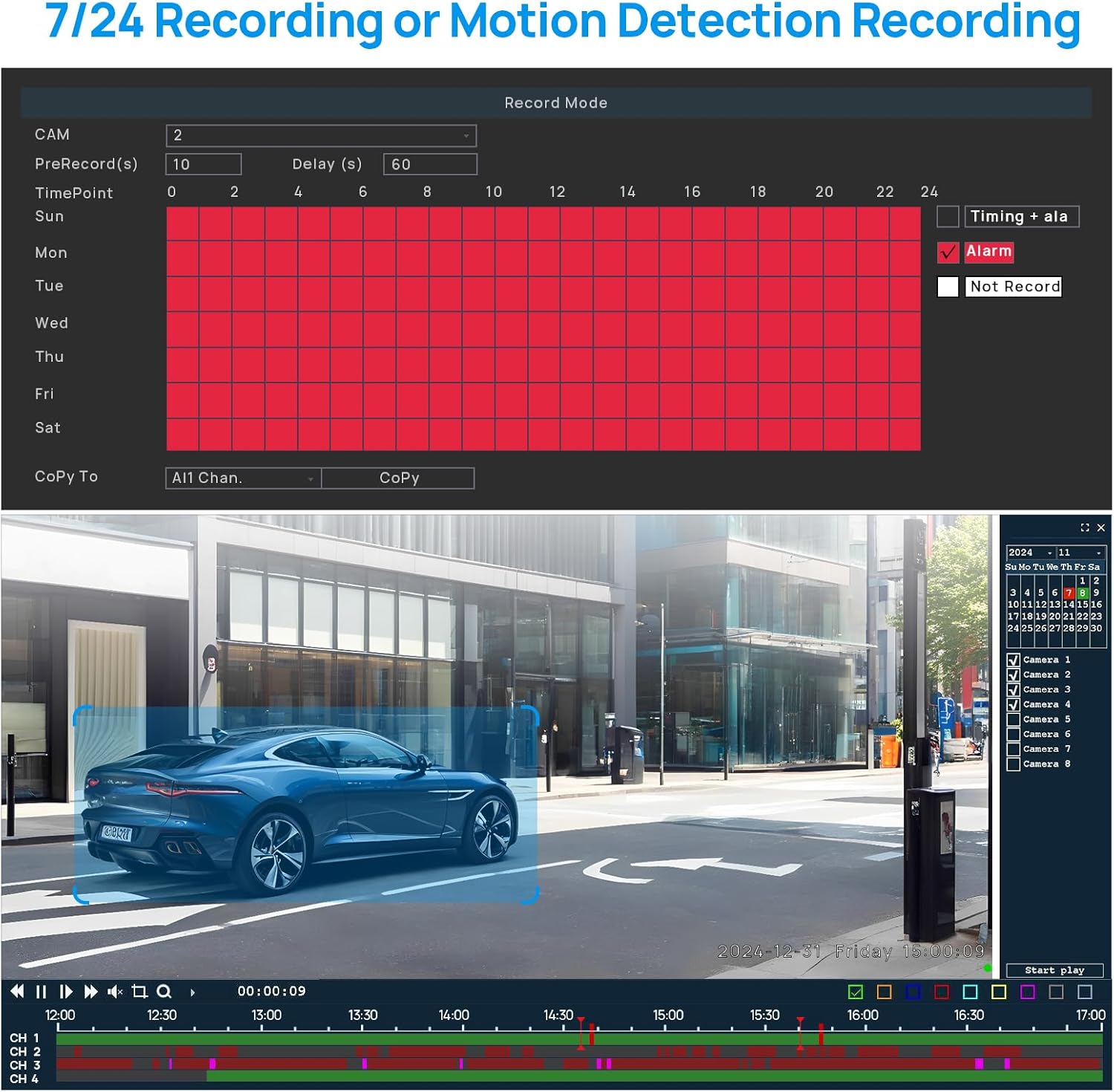Click the PreRecord(s) input field
The width and height of the screenshot is (1114, 1092).
(203, 164)
